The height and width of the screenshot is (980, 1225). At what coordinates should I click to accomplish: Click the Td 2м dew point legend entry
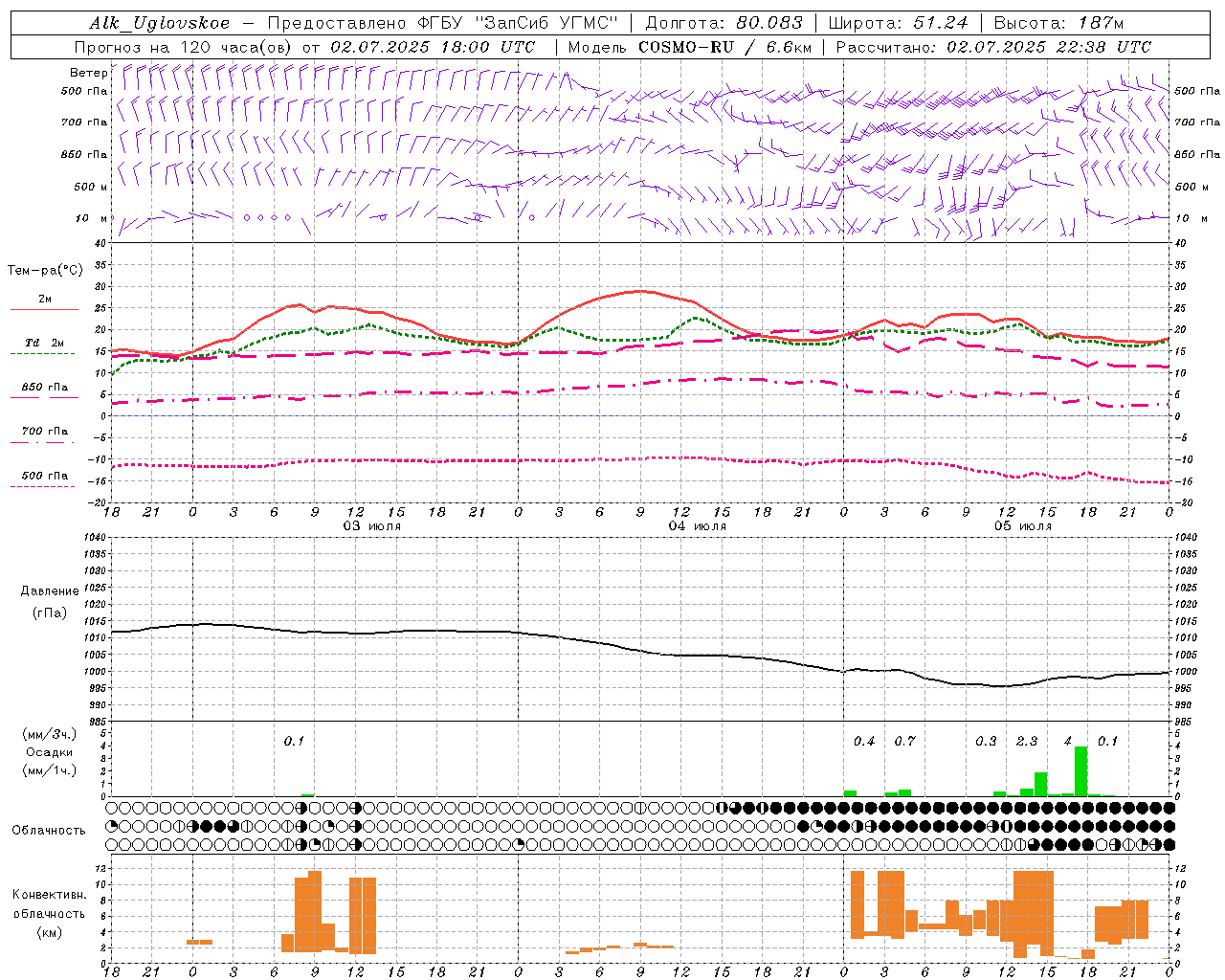pos(45,343)
